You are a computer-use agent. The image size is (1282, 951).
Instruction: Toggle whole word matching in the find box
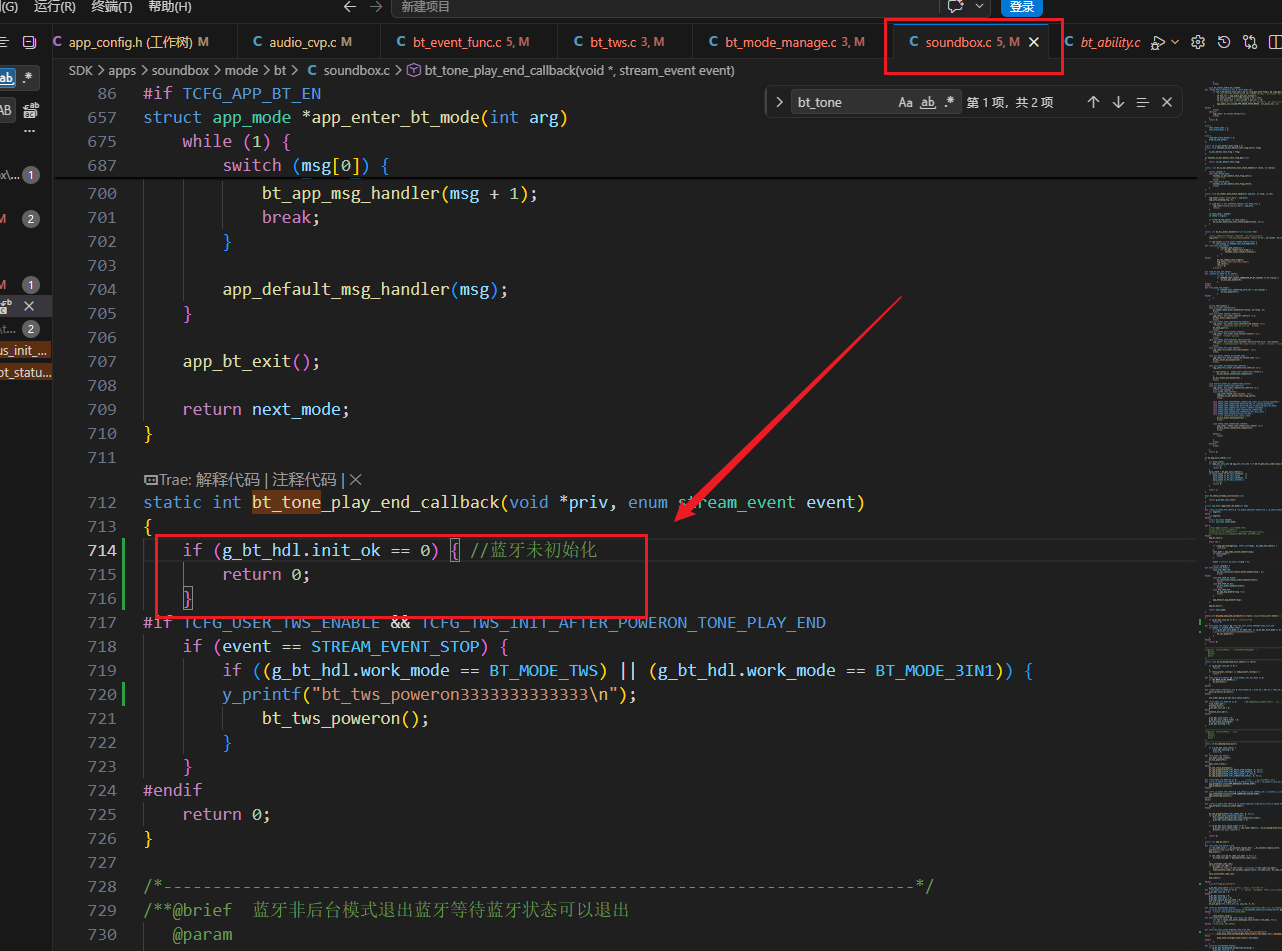(928, 102)
